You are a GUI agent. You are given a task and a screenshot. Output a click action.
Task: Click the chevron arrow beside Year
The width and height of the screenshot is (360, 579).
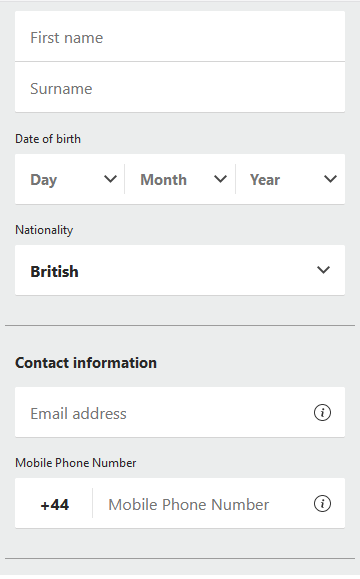tap(330, 179)
